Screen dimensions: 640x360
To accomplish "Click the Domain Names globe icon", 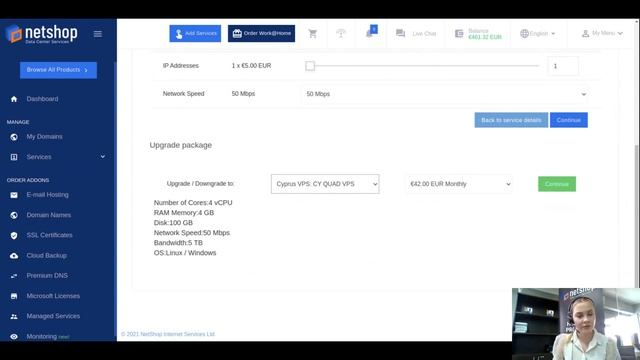I will click(x=14, y=215).
